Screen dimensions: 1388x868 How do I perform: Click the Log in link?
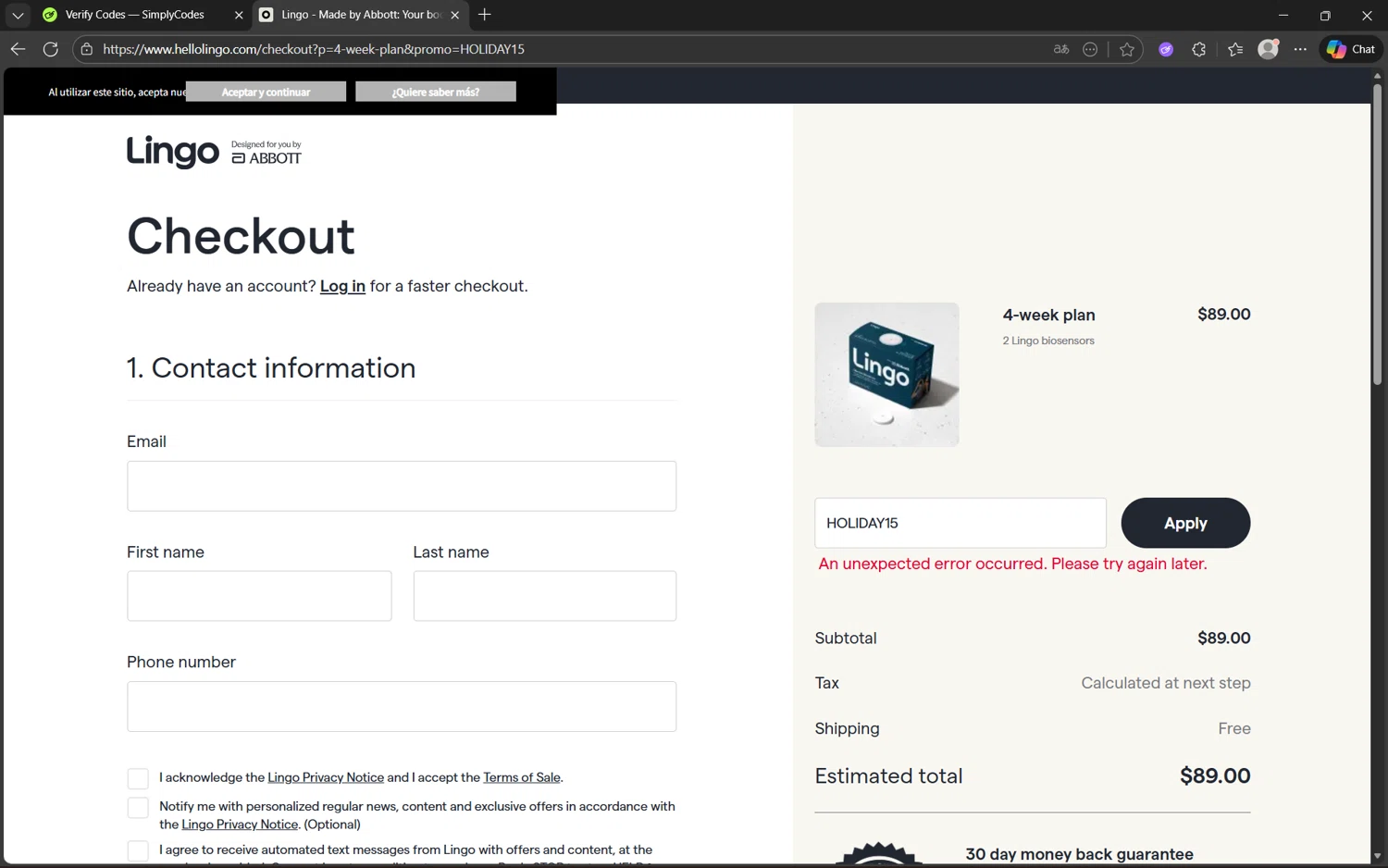[x=342, y=286]
